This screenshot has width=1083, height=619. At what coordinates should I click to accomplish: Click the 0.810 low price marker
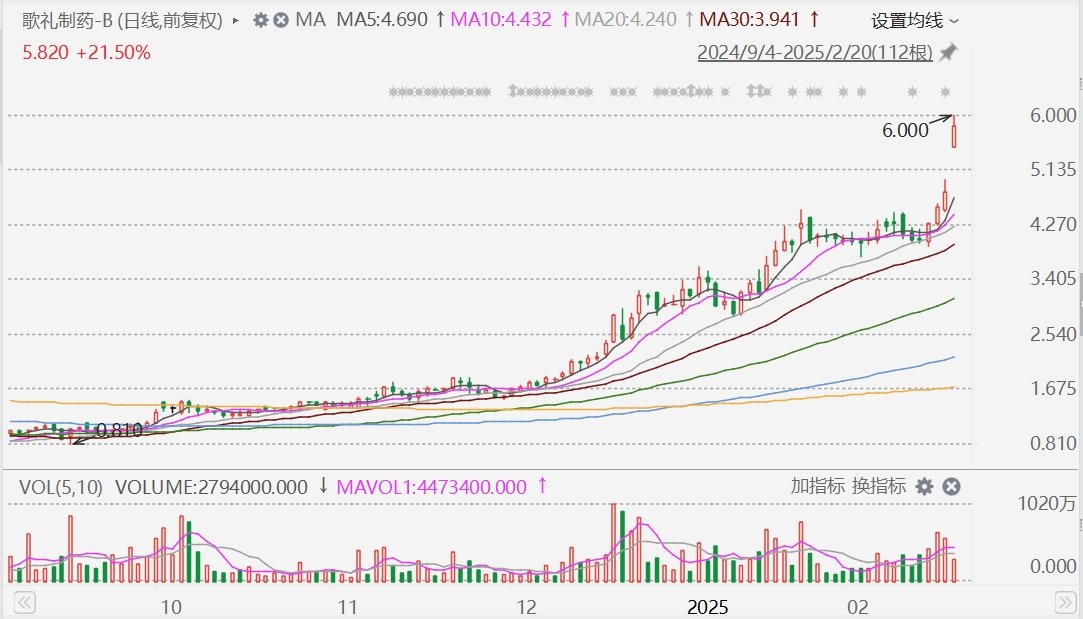click(x=118, y=431)
